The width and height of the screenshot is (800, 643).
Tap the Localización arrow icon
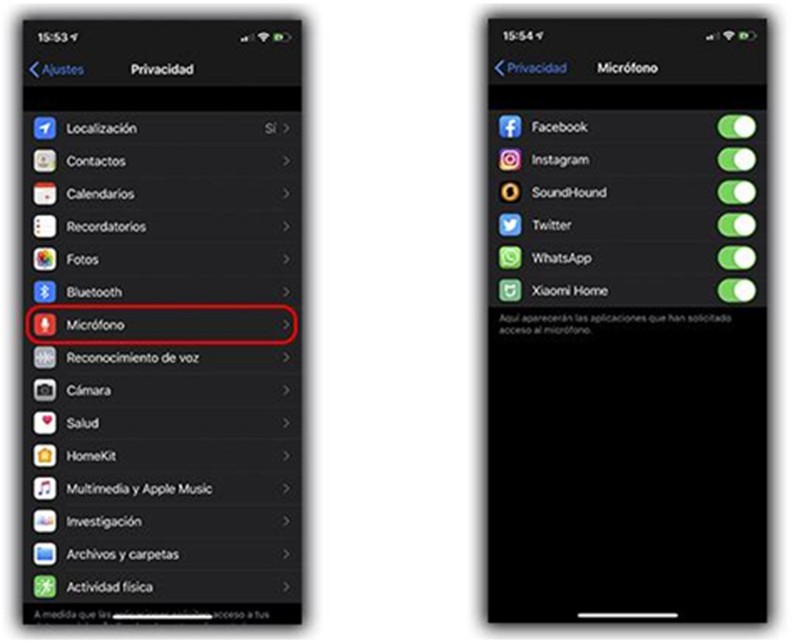click(45, 128)
